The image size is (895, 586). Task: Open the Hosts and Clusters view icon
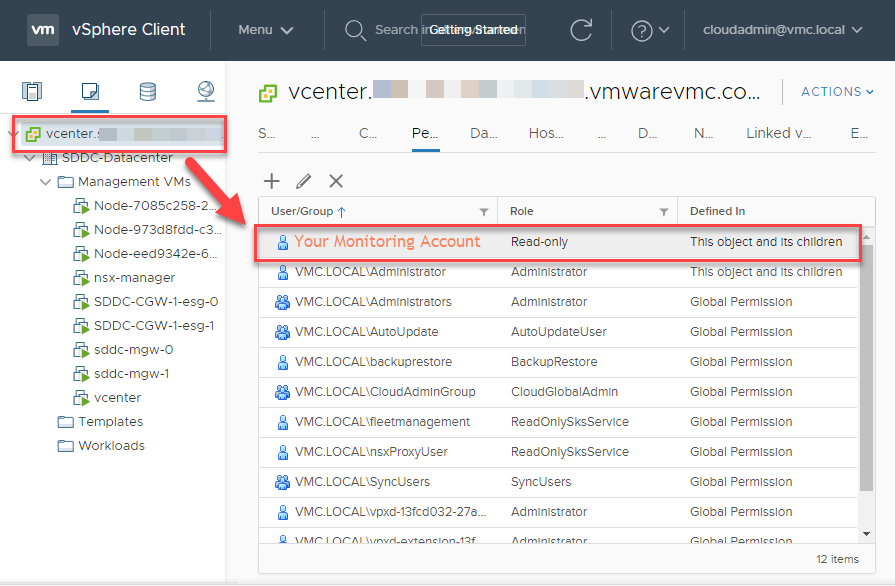(32, 91)
